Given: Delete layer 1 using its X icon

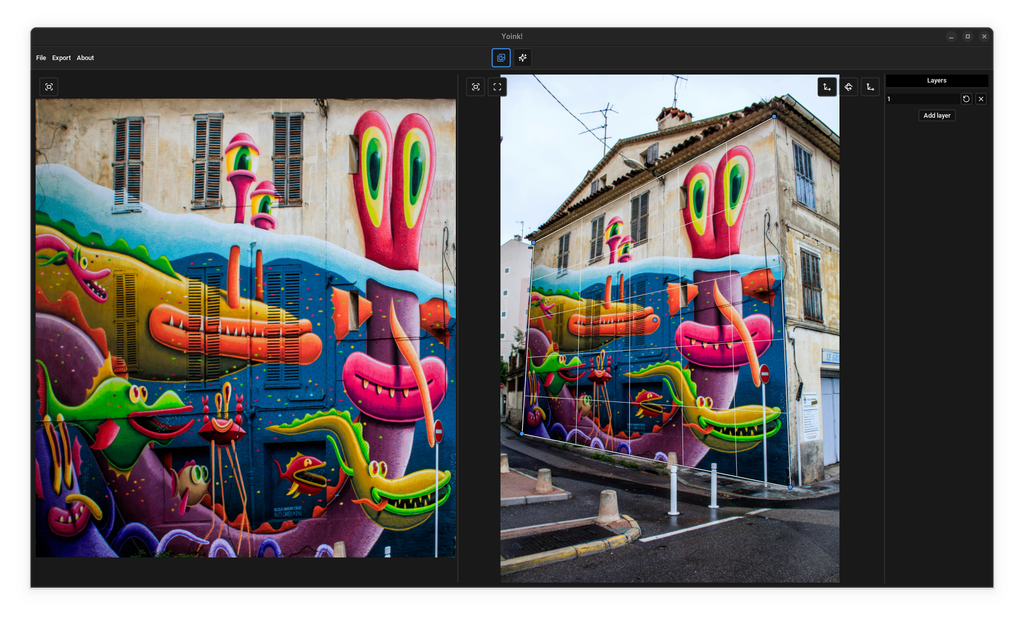Looking at the screenshot, I should (981, 99).
